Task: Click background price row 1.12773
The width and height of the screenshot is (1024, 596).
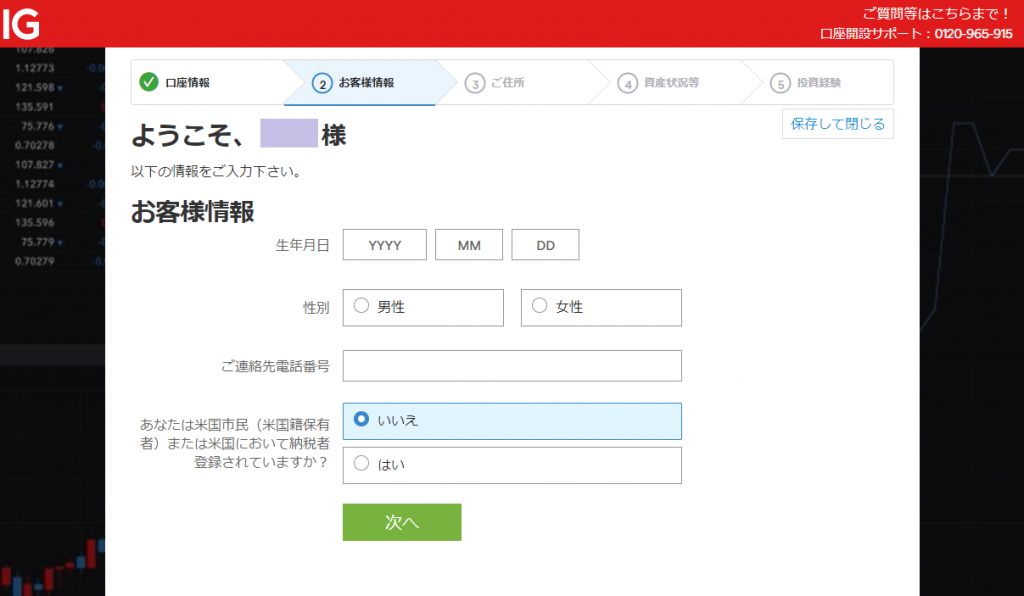Action: [35, 68]
